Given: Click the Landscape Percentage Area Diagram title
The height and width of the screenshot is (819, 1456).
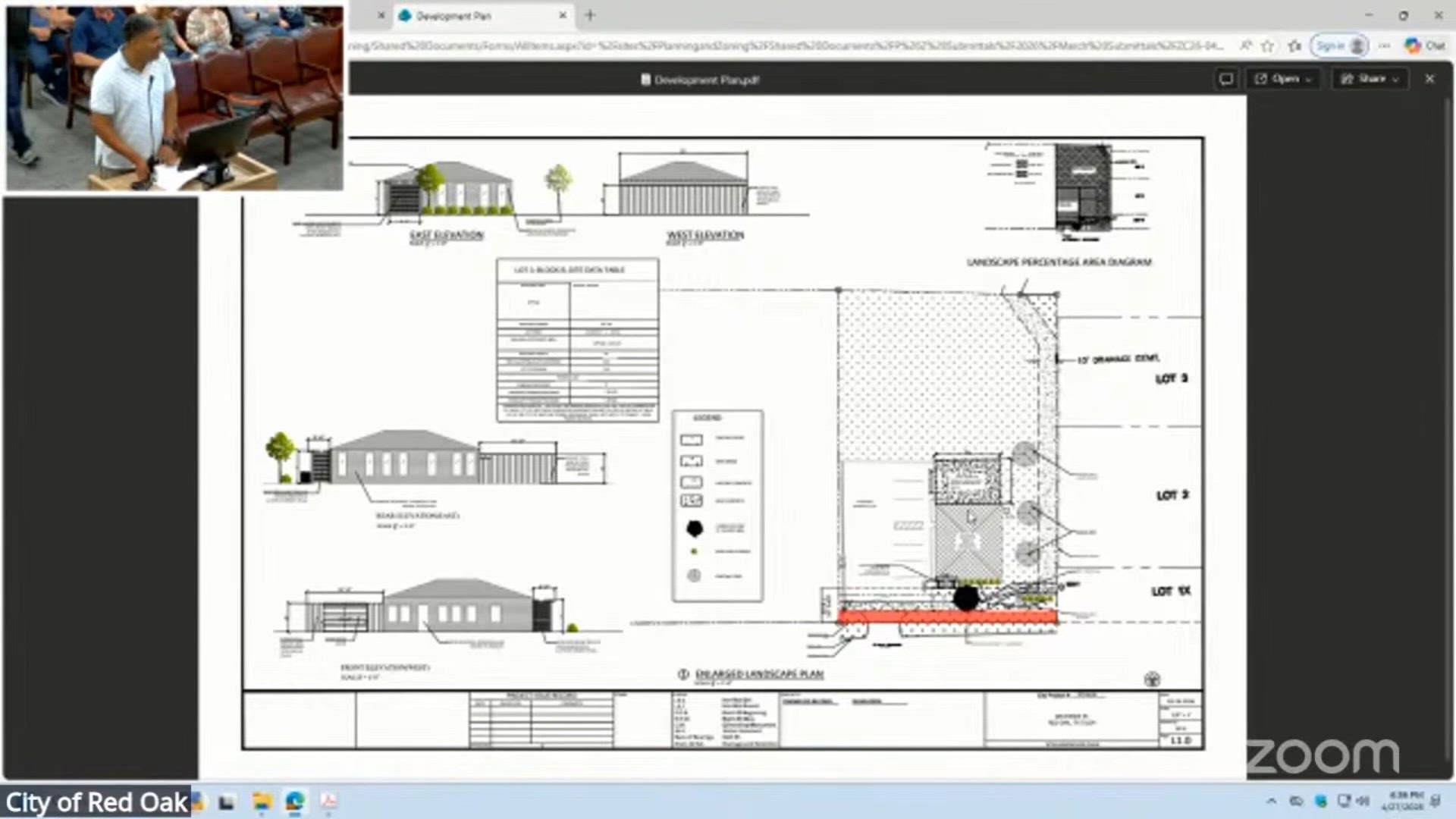Looking at the screenshot, I should (1059, 262).
